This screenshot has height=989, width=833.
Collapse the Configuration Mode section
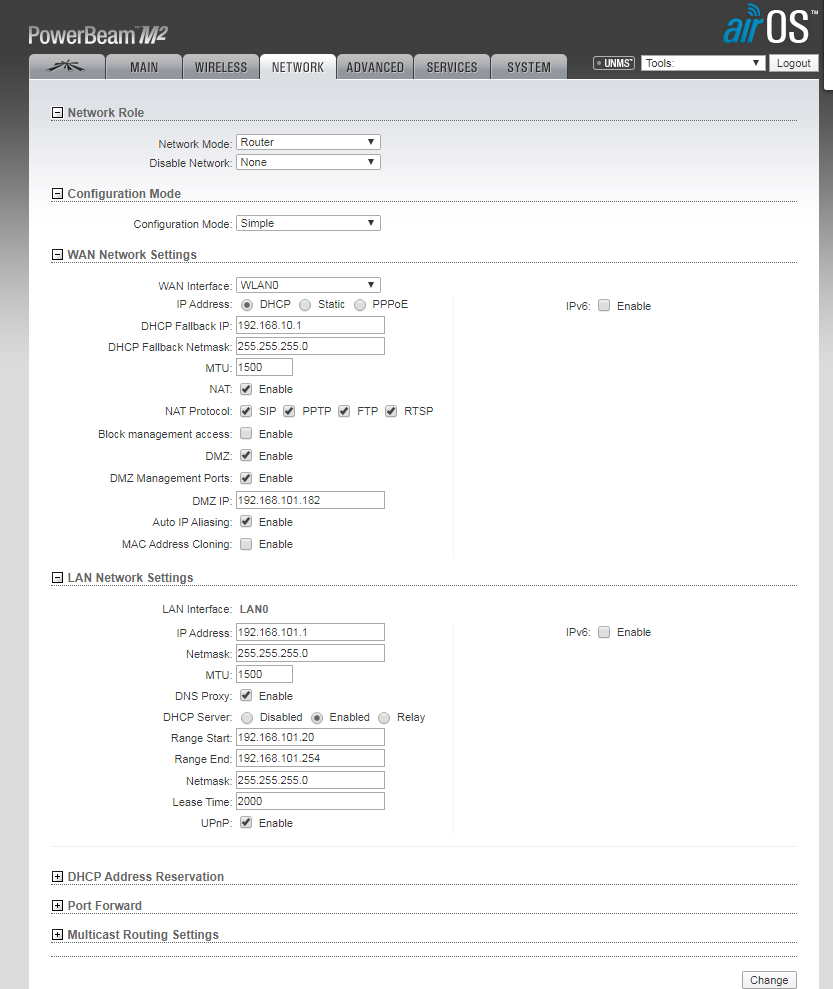click(57, 194)
